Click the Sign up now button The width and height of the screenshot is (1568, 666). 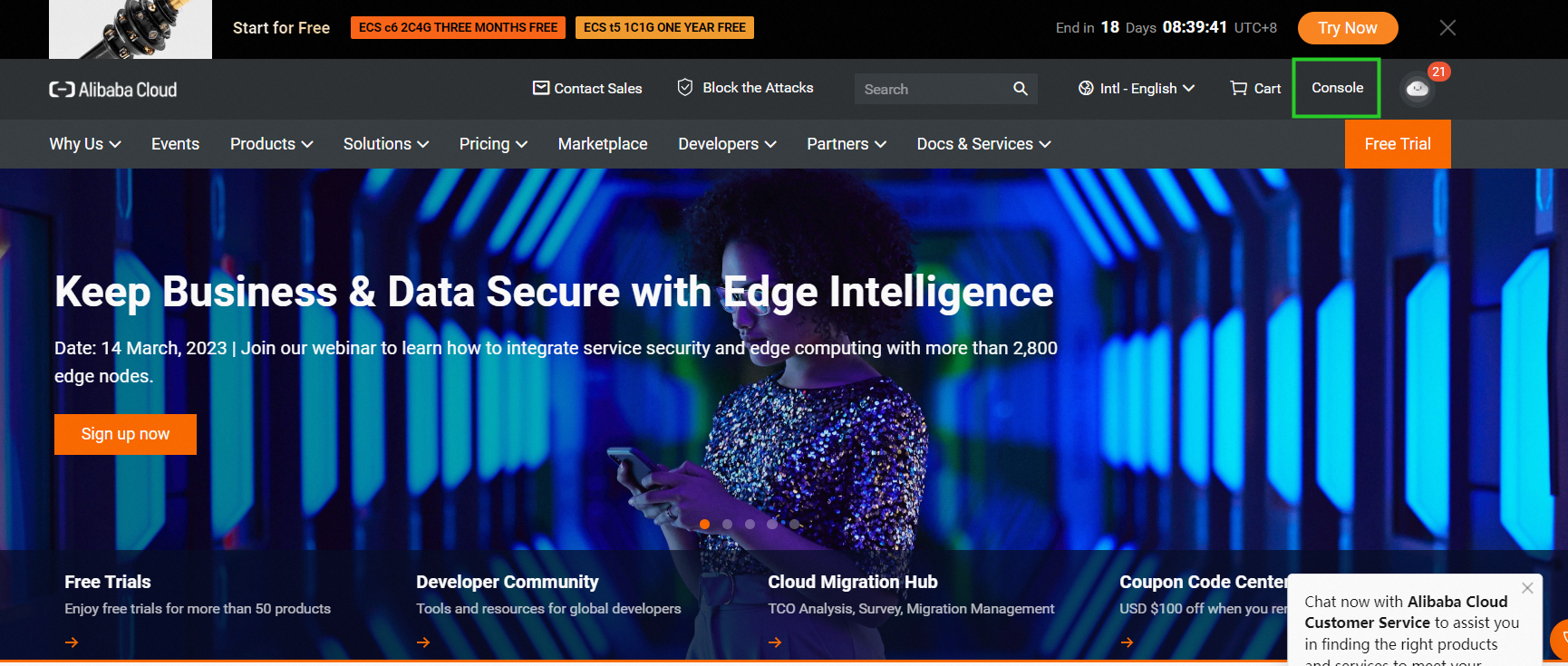(125, 434)
